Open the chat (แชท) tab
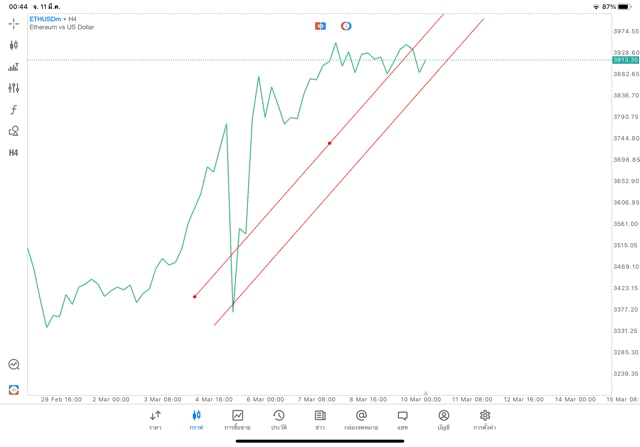This screenshot has width=640, height=447. pyautogui.click(x=402, y=420)
